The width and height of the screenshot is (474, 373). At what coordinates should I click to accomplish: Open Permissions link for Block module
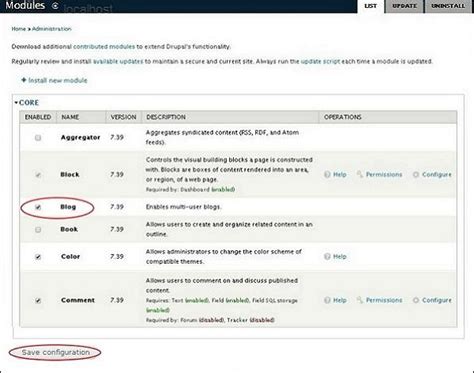pos(384,174)
